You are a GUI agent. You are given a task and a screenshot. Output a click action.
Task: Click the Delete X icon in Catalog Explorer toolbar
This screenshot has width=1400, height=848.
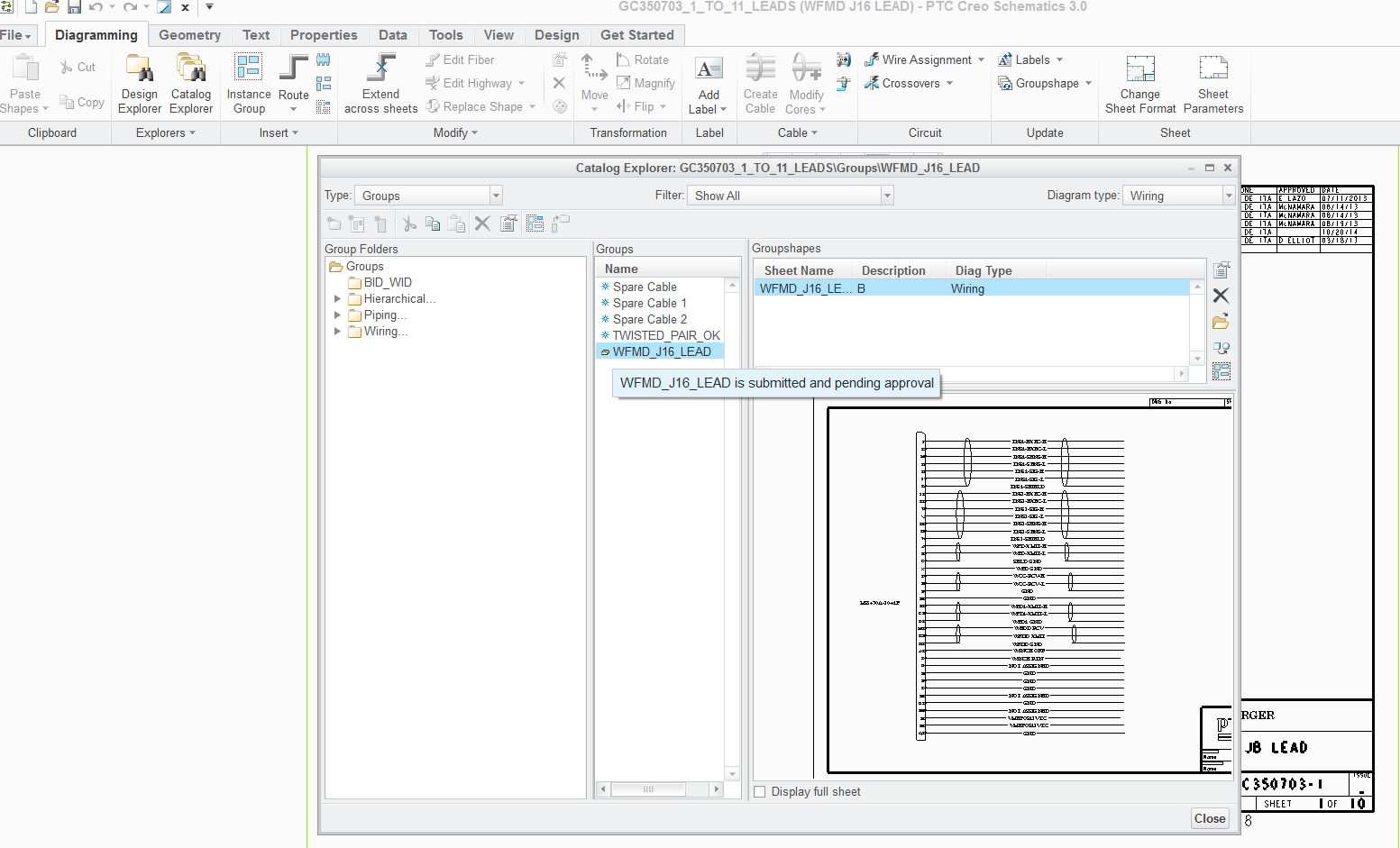pos(482,223)
